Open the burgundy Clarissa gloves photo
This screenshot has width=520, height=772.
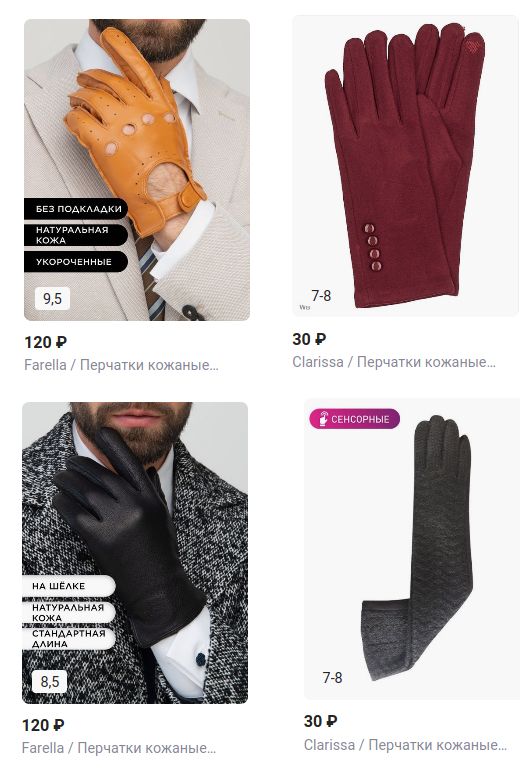coord(406,165)
